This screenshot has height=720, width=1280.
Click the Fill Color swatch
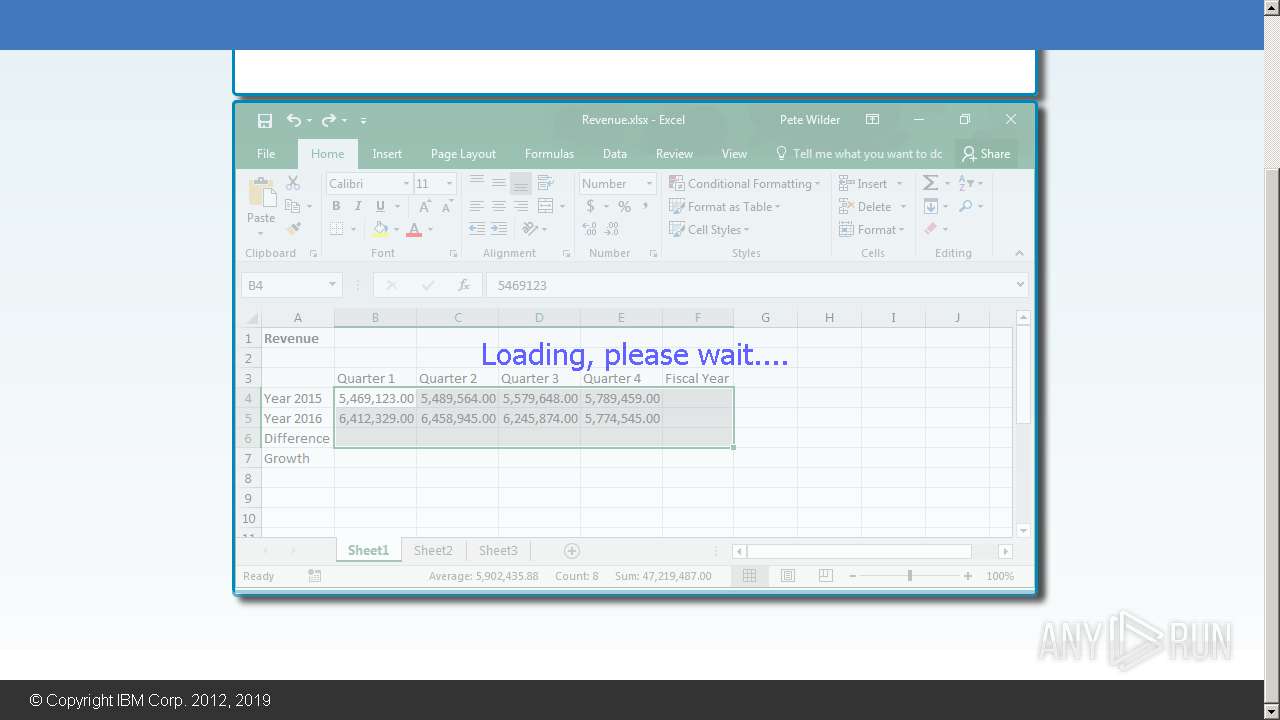tap(380, 229)
